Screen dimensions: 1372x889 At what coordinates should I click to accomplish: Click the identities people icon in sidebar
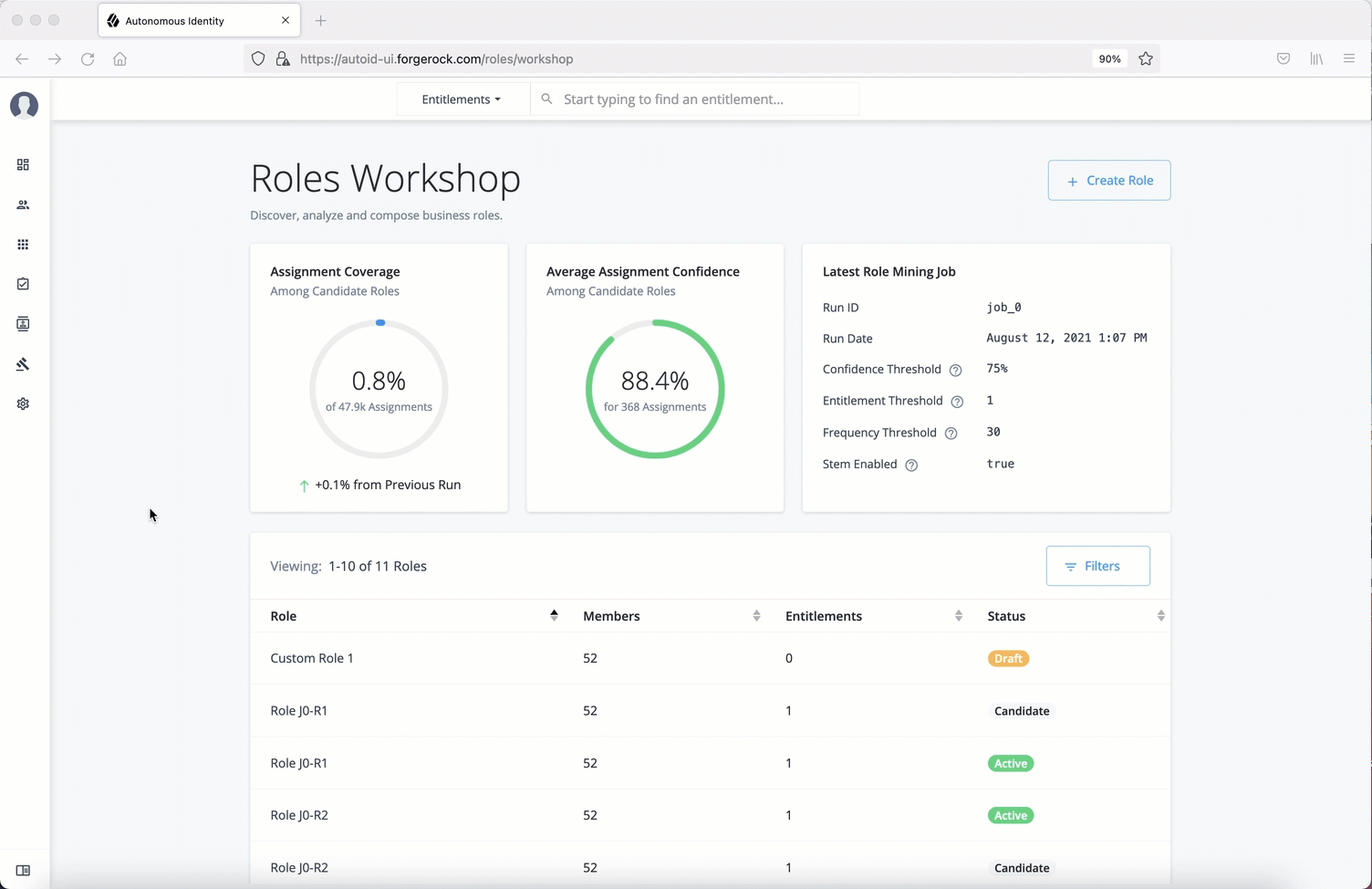tap(23, 204)
